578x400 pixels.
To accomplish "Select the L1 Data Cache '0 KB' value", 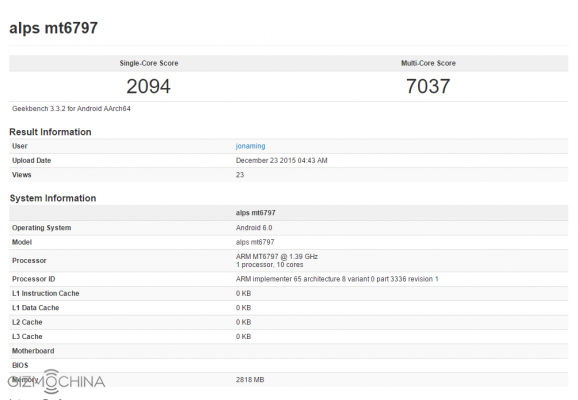I will click(243, 308).
